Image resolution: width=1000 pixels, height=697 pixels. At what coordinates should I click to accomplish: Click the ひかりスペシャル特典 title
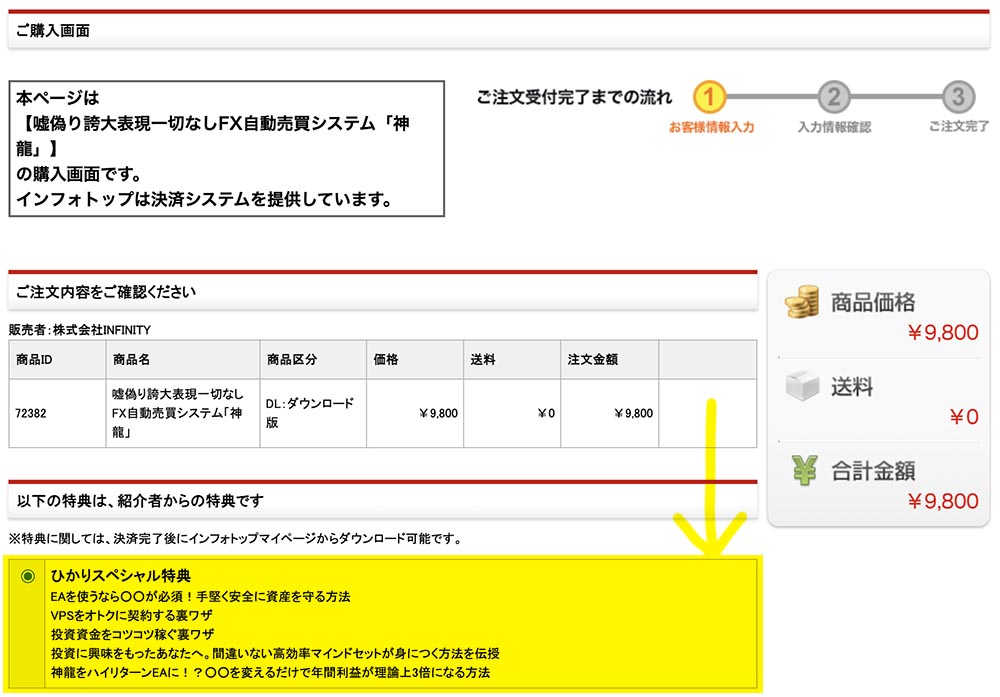click(121, 576)
